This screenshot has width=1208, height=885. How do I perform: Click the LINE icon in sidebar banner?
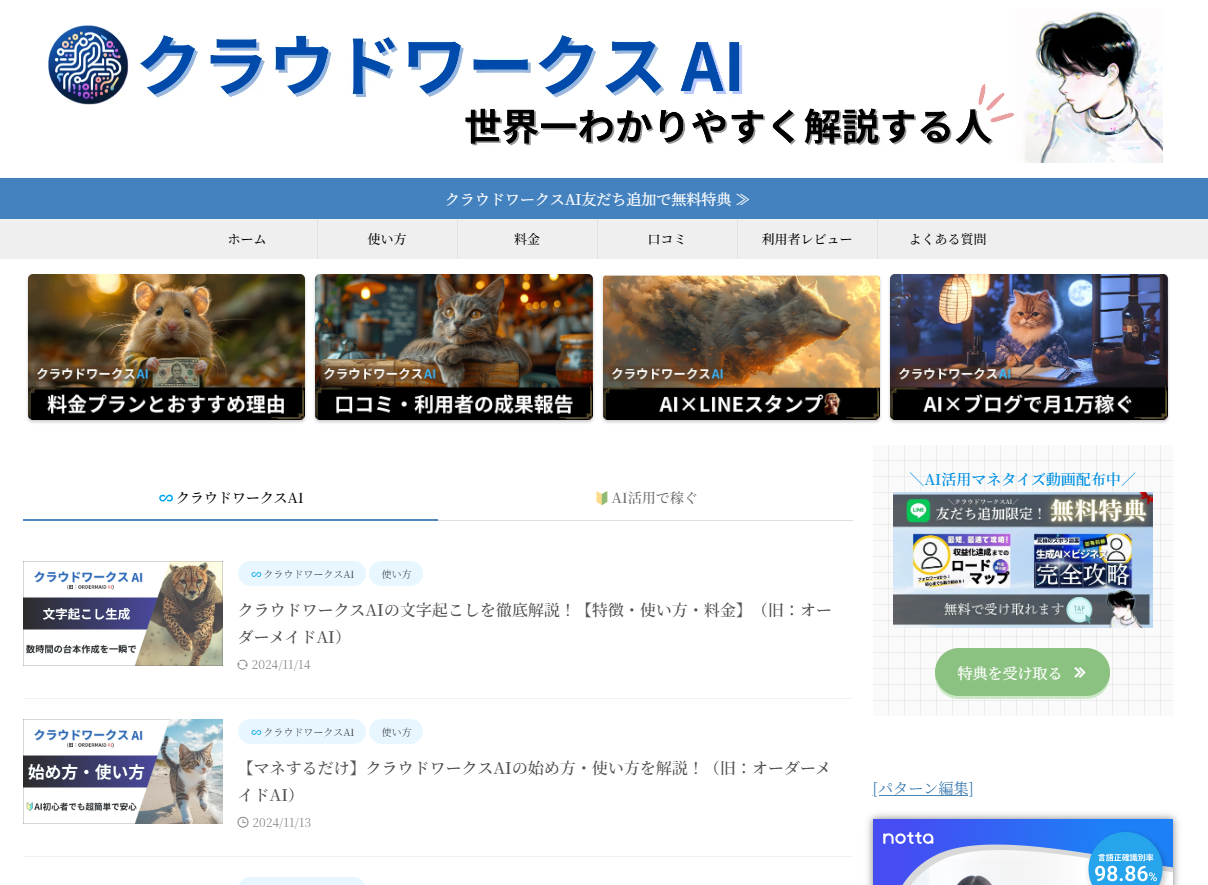coord(917,510)
